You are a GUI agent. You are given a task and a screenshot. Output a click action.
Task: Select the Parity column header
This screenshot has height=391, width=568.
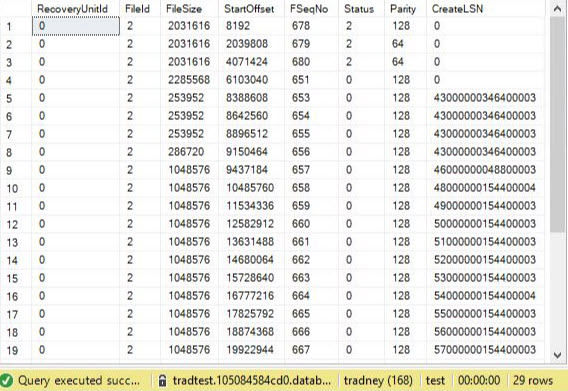pyautogui.click(x=403, y=9)
